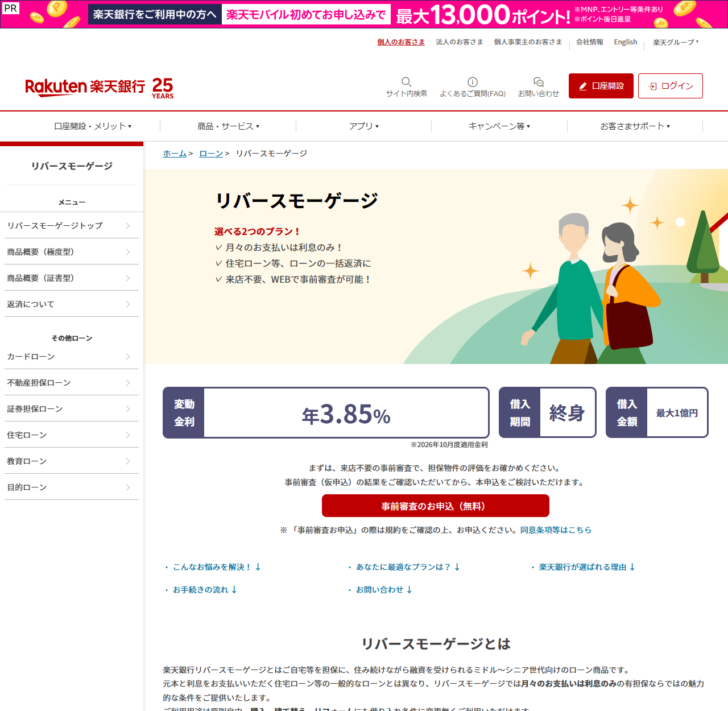Click the 年3.85% interest rate box
This screenshot has height=711, width=728.
[326, 413]
